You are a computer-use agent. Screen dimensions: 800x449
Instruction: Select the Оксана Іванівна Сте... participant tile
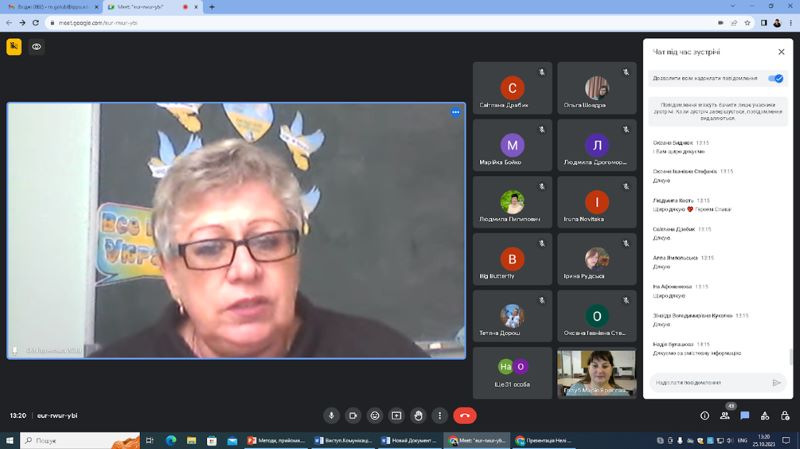596,316
